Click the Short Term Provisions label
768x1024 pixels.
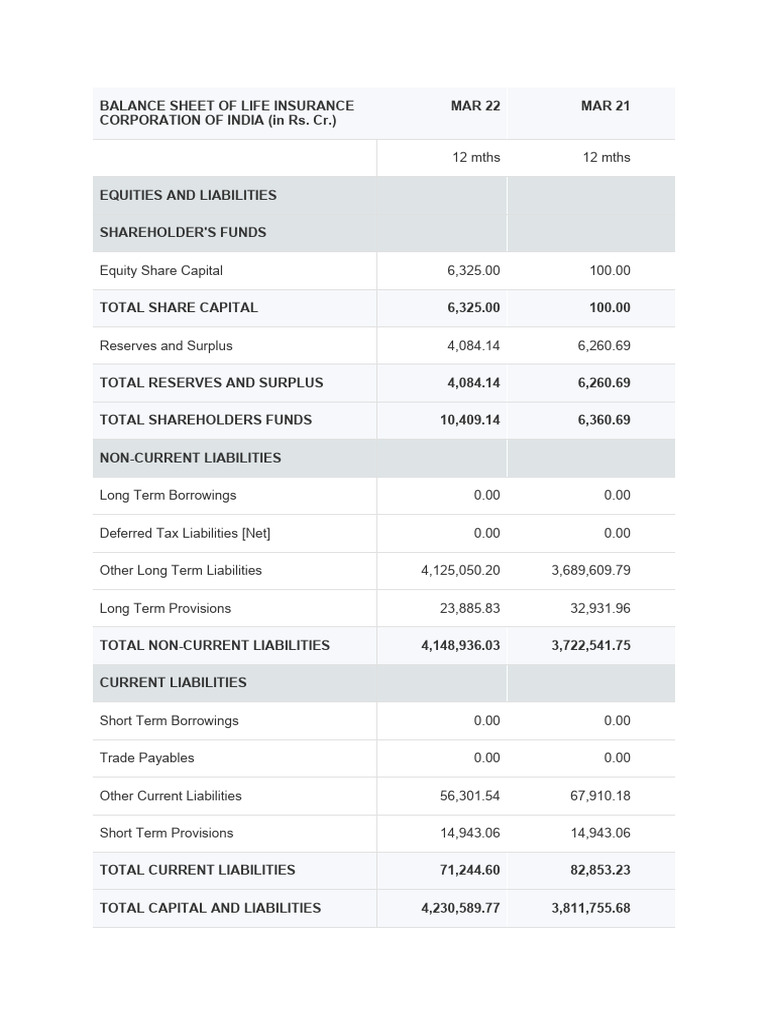pos(166,833)
